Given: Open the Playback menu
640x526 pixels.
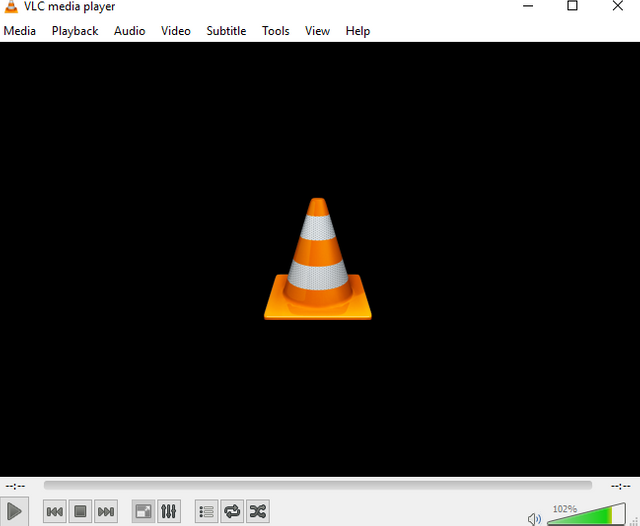Looking at the screenshot, I should [x=75, y=31].
